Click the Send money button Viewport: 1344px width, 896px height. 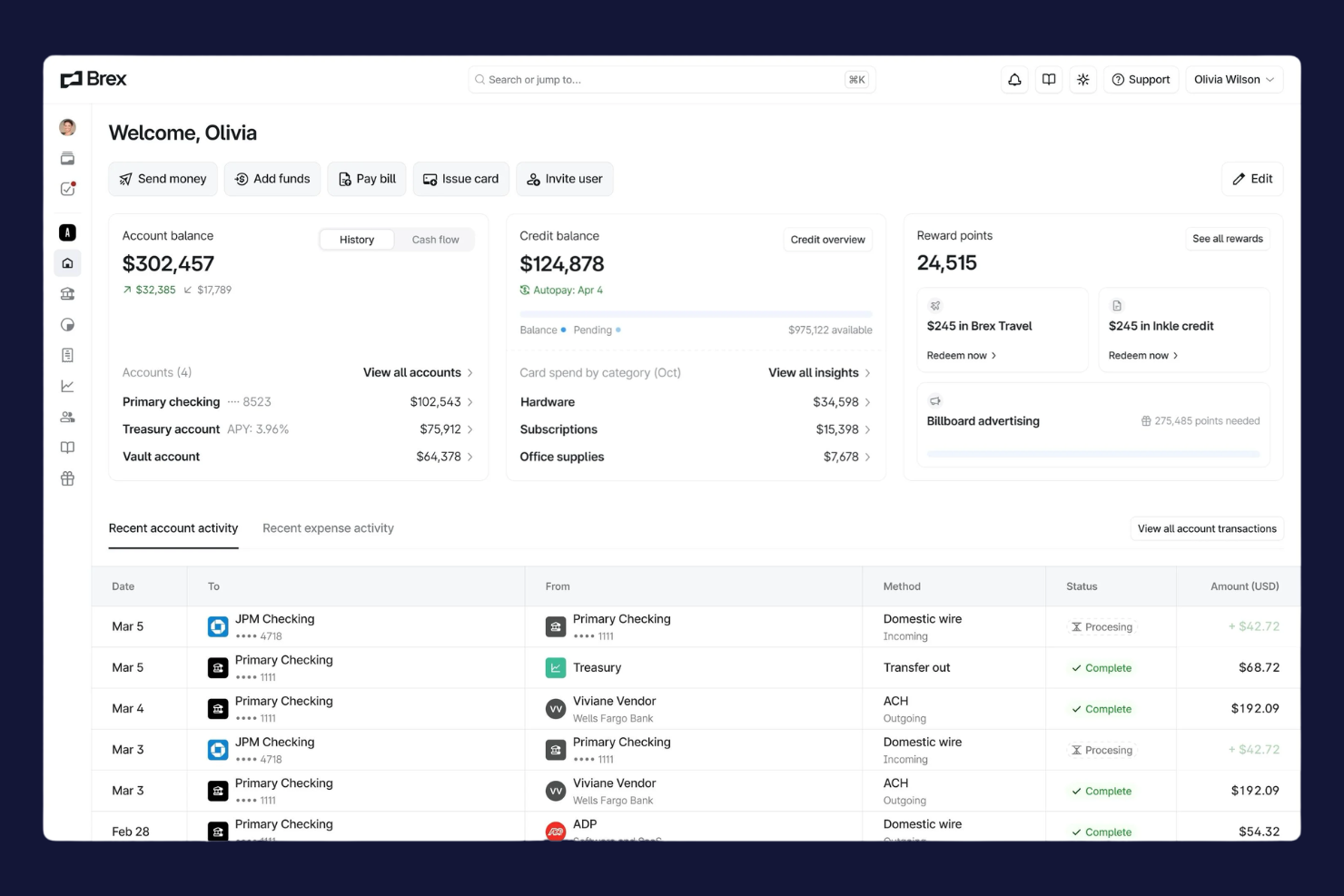click(163, 179)
